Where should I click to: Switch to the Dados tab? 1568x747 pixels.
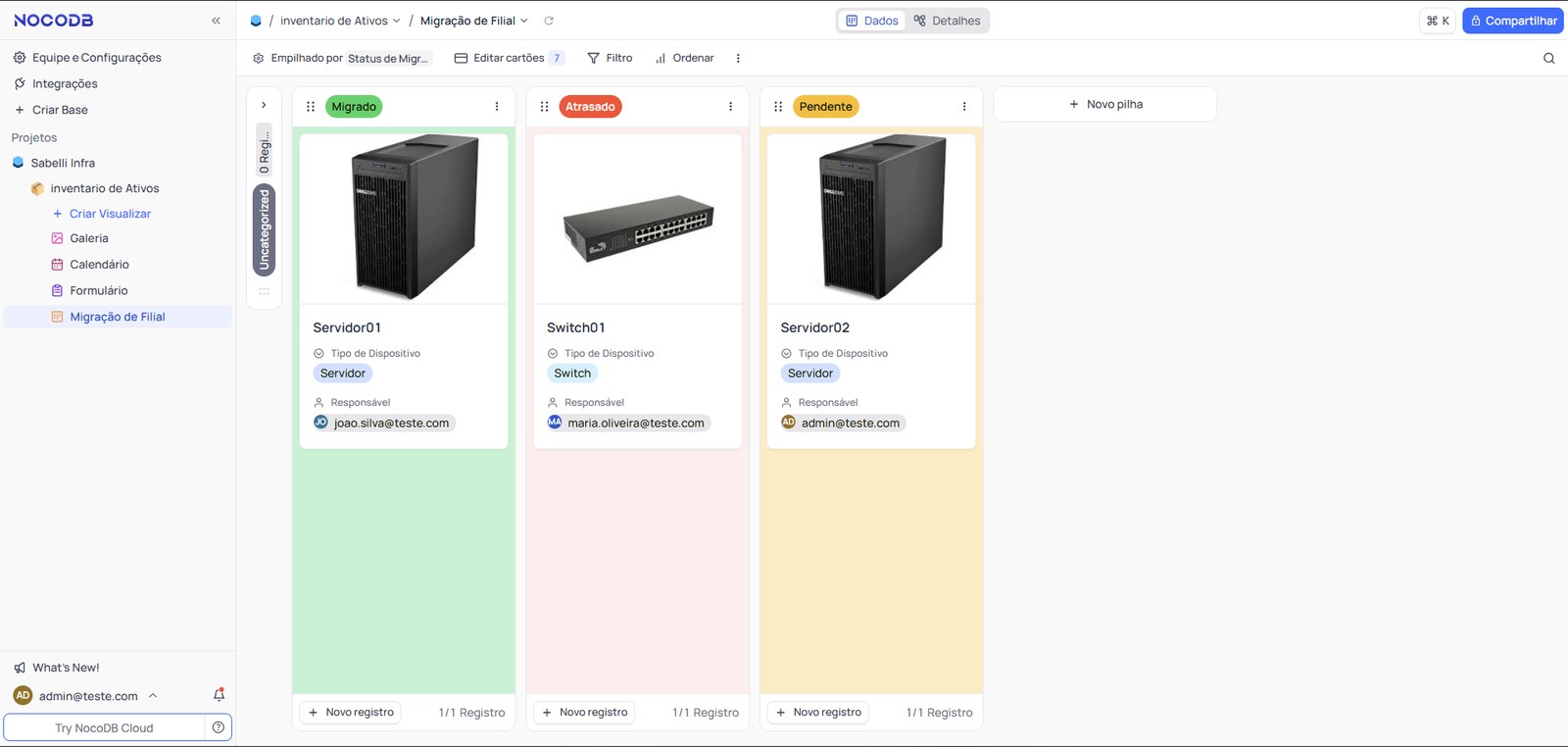[872, 21]
